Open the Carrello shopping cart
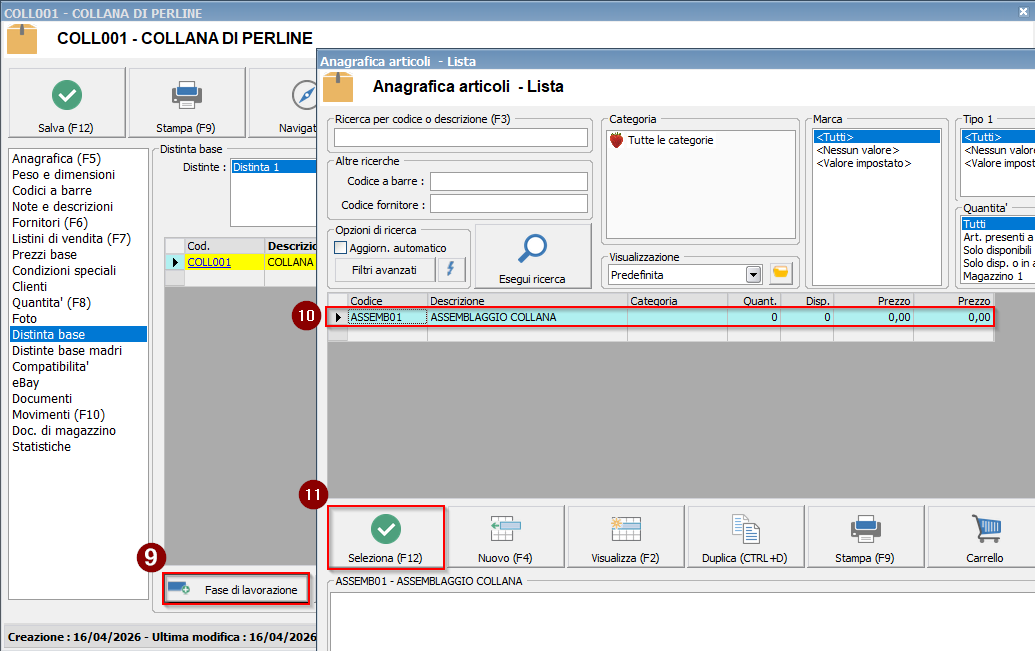The width and height of the screenshot is (1035, 651). click(x=984, y=538)
